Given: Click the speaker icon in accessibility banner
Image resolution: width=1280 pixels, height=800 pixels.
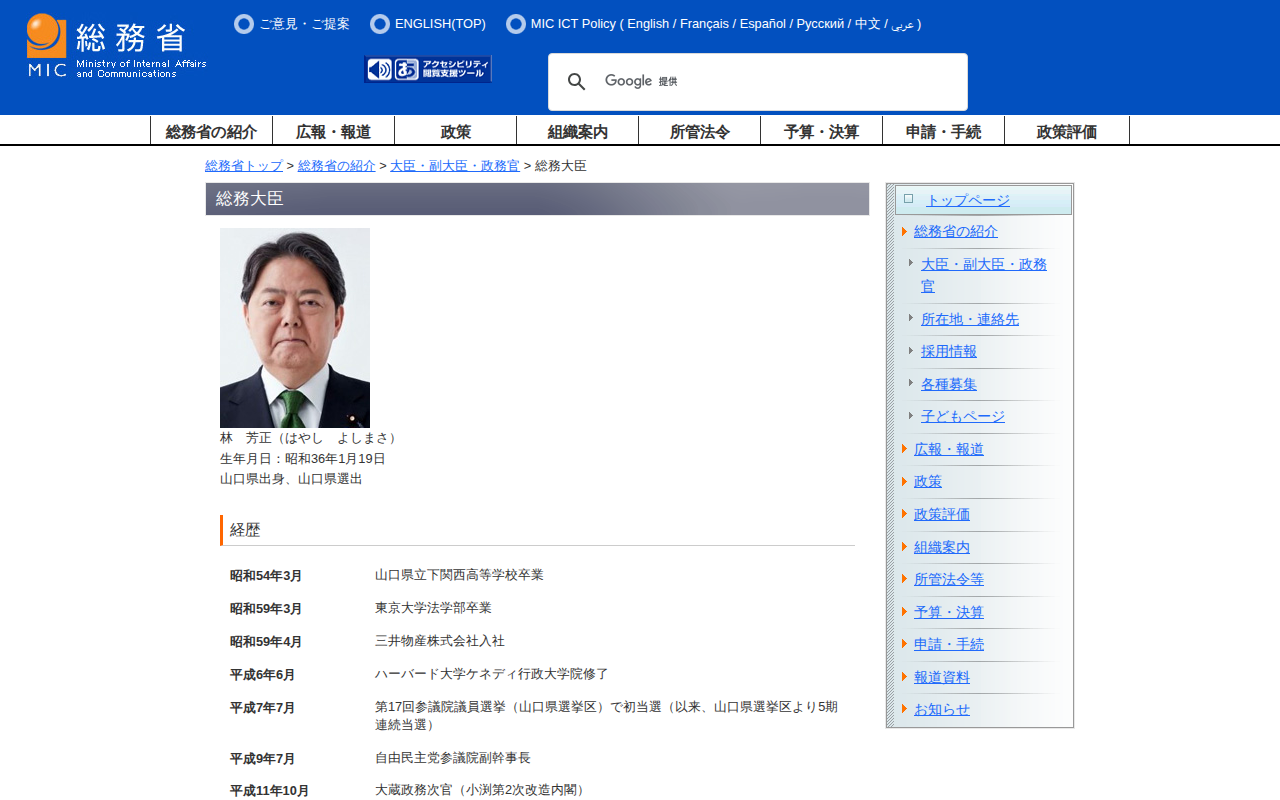Looking at the screenshot, I should (379, 69).
